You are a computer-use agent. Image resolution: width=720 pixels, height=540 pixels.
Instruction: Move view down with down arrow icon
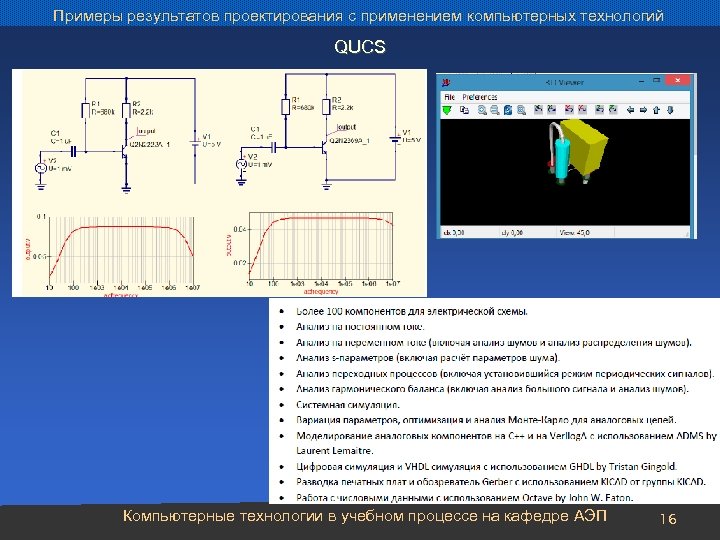point(670,110)
